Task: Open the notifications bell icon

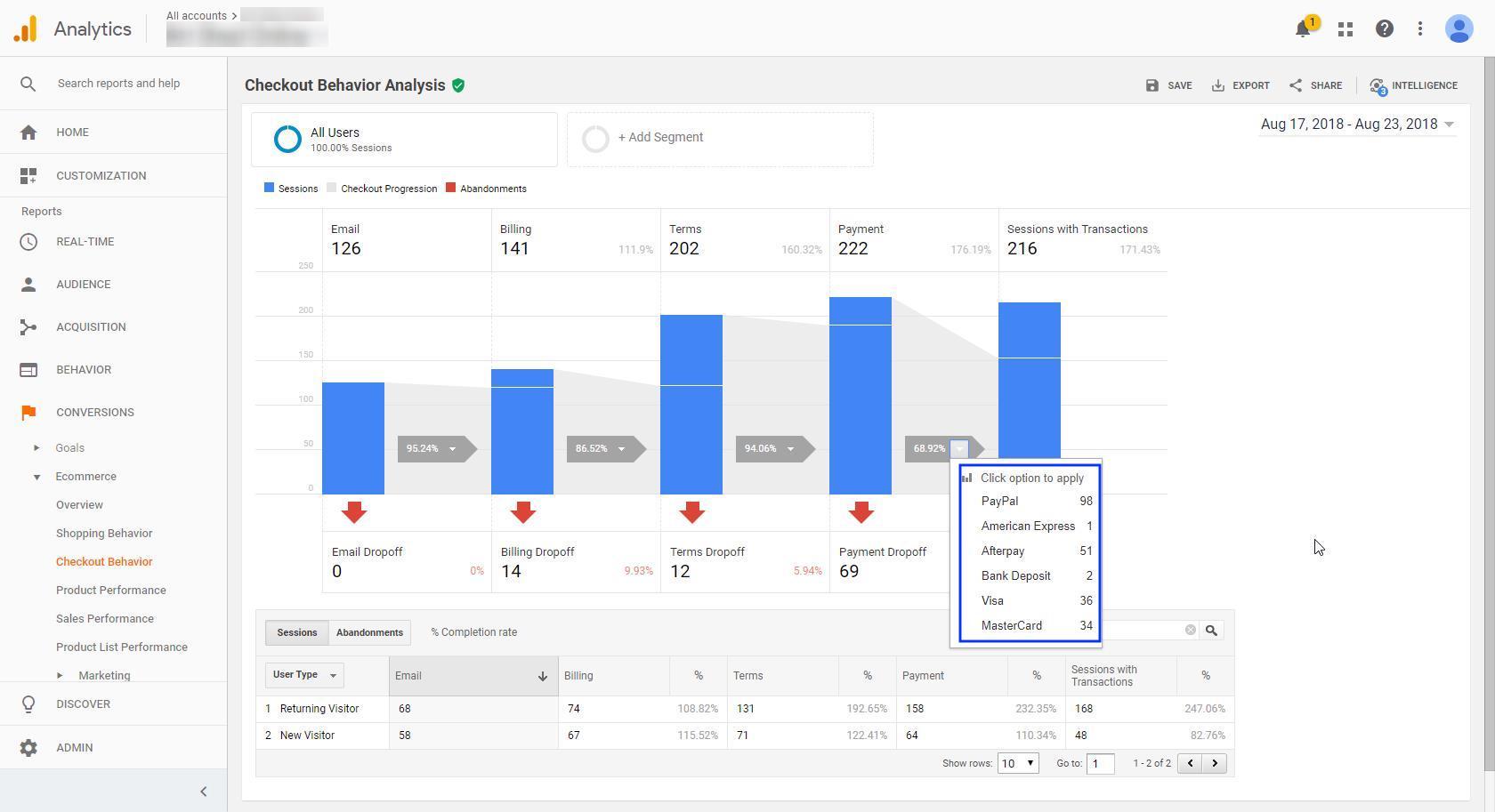Action: tap(1303, 29)
